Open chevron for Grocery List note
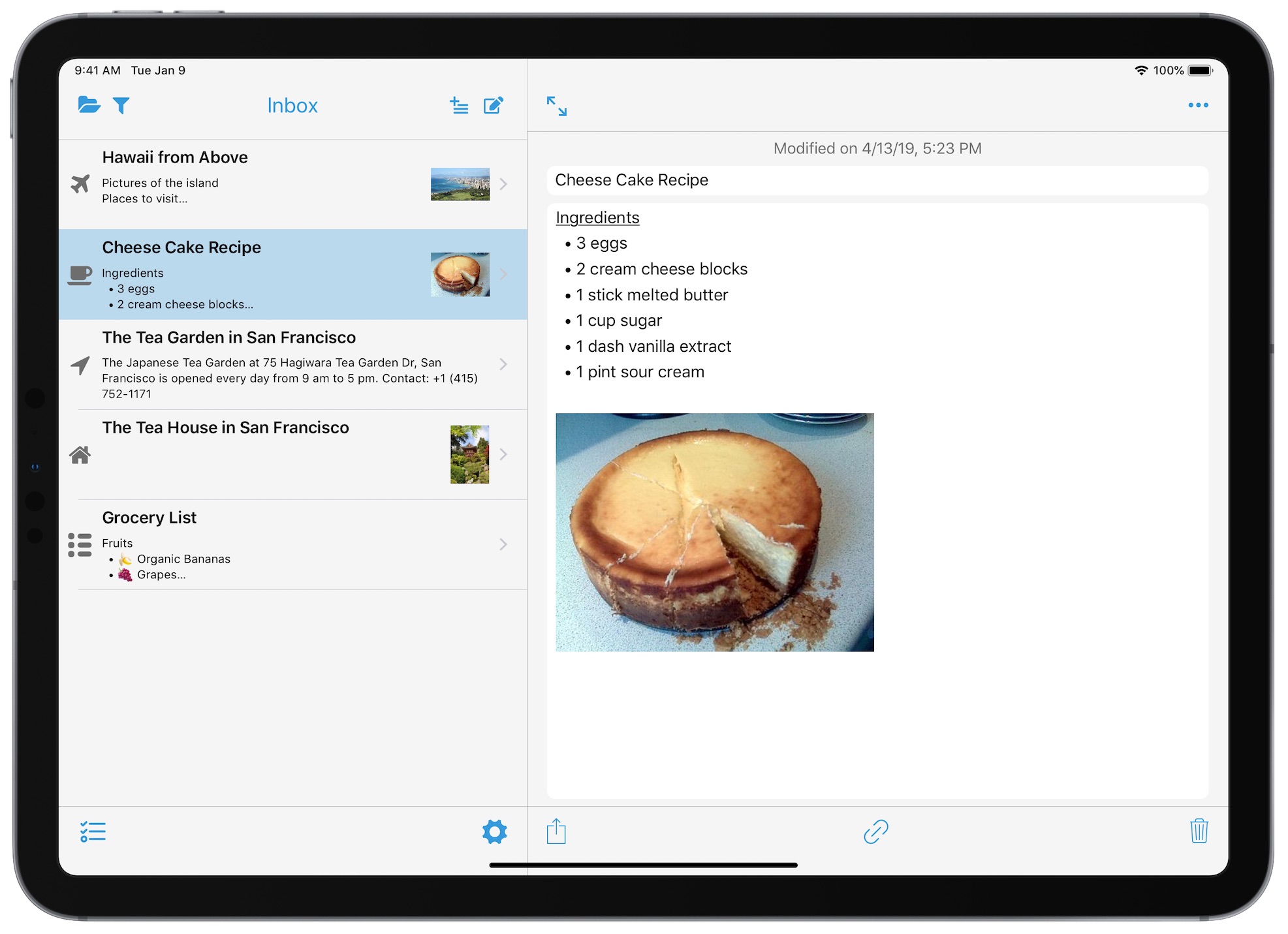 [503, 544]
